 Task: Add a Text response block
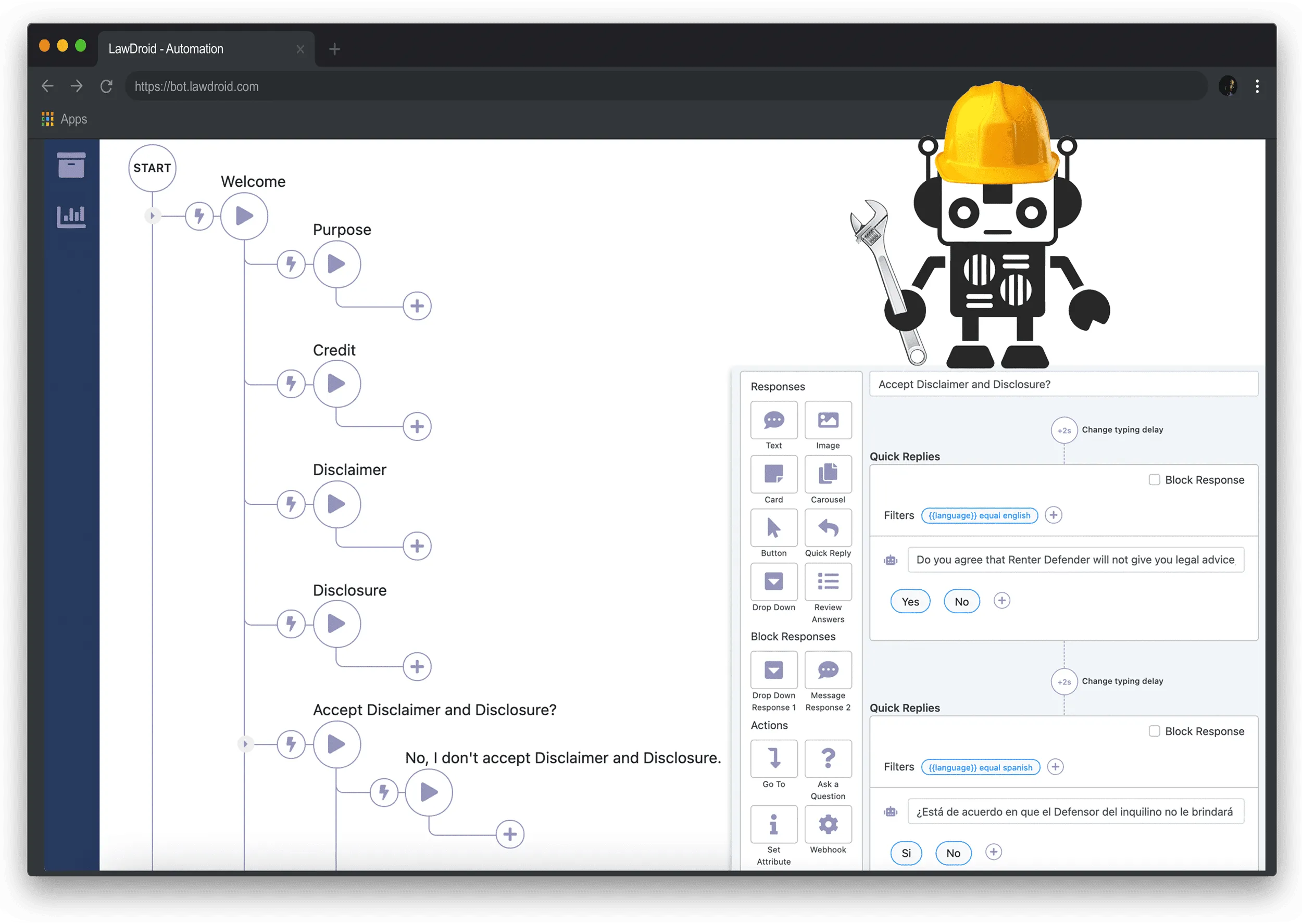coord(773,420)
